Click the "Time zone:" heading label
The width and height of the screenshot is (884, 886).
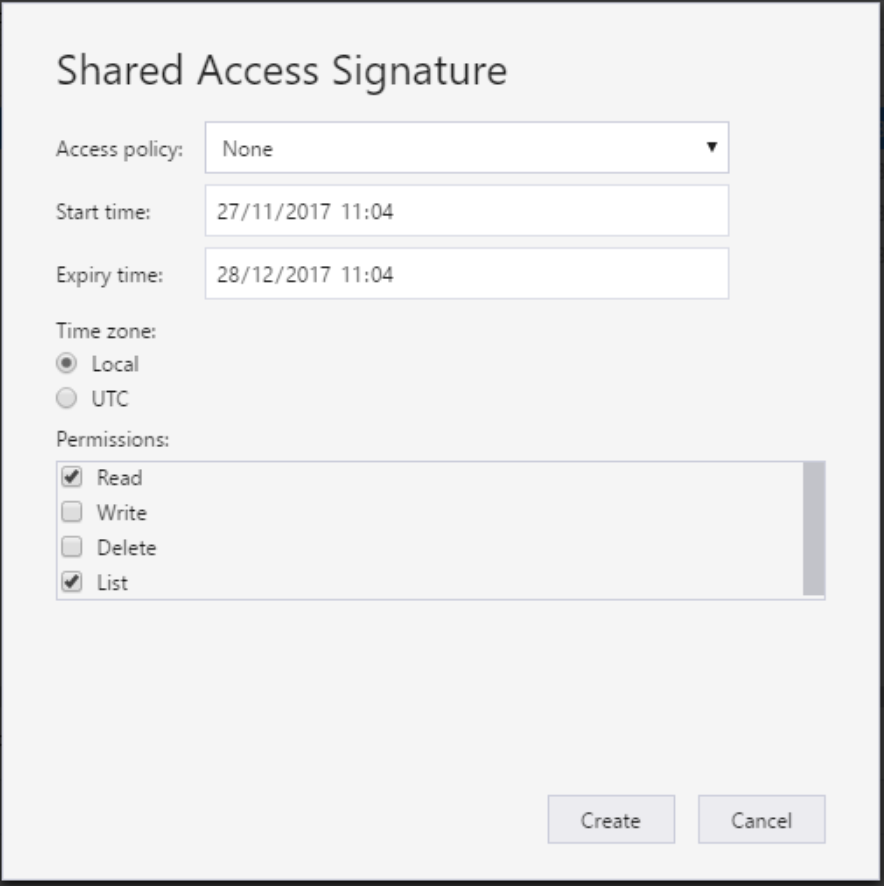click(106, 331)
